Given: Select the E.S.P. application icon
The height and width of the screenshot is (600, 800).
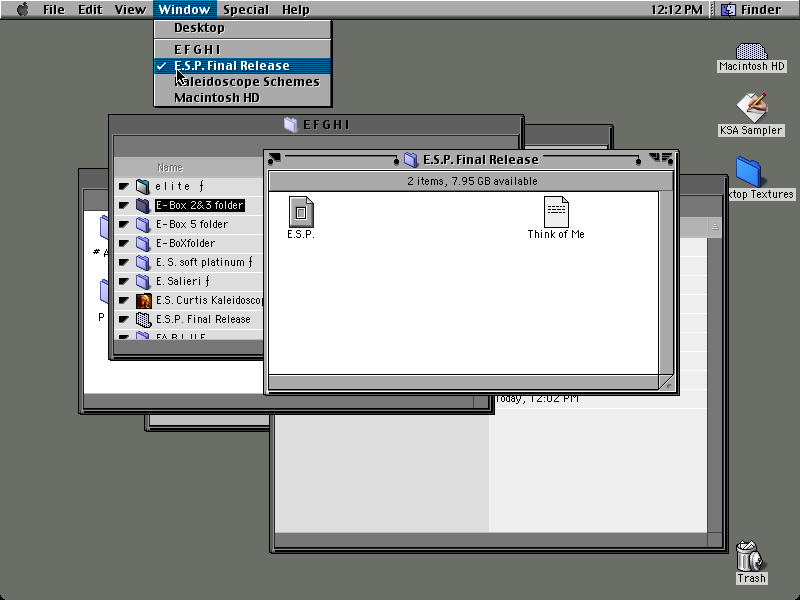Looking at the screenshot, I should tap(301, 212).
